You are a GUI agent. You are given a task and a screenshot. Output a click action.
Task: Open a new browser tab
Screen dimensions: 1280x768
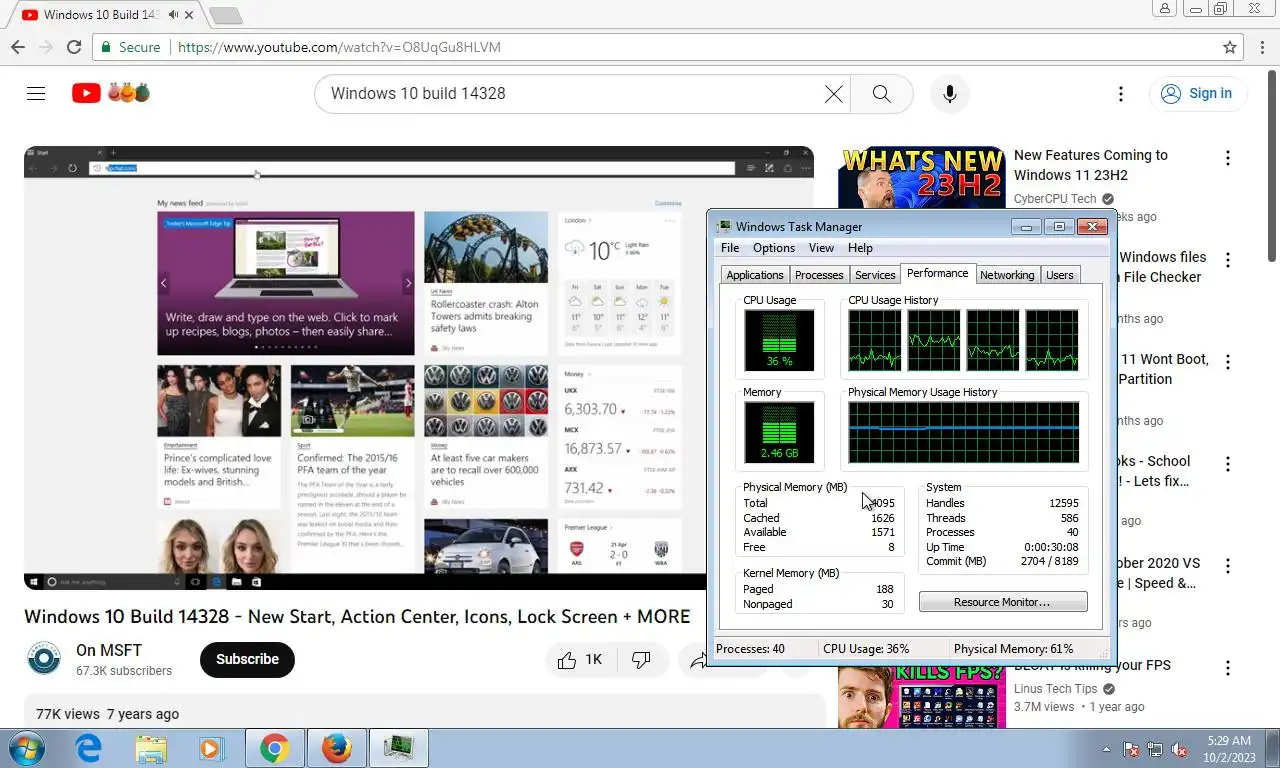(226, 15)
